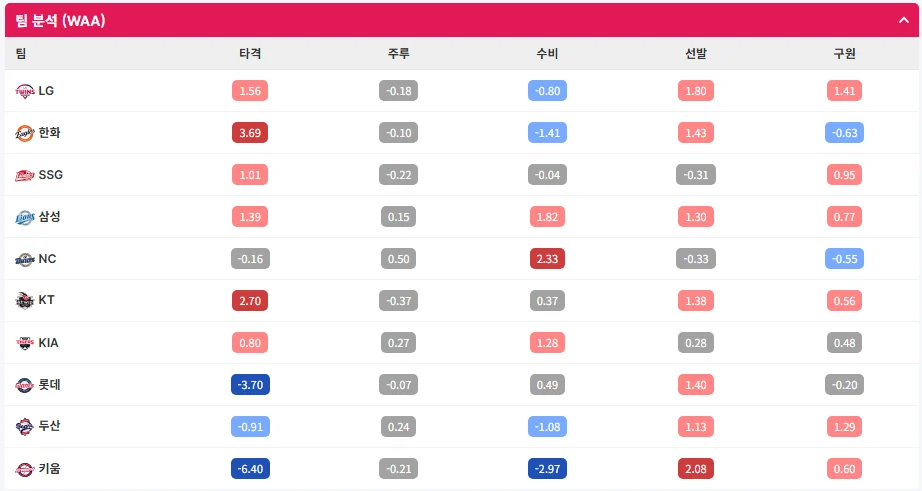Viewport: 922px width, 491px height.
Task: Click the NC Dinos team logo
Action: 25,259
